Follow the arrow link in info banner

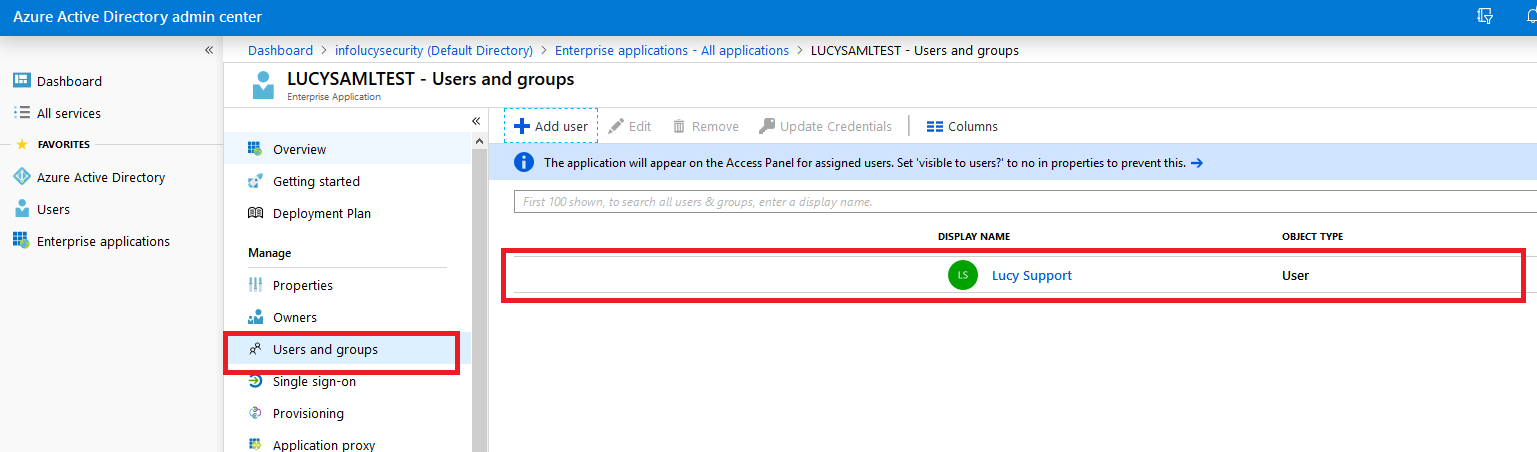[x=1197, y=162]
